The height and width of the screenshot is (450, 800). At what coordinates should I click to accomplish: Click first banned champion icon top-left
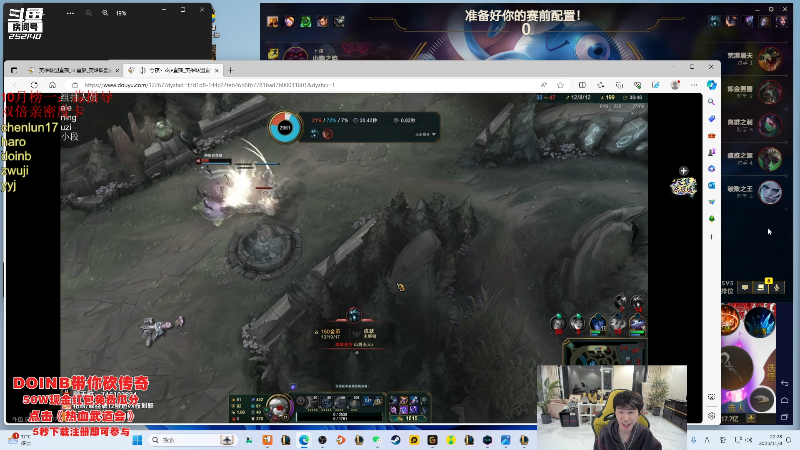[272, 21]
